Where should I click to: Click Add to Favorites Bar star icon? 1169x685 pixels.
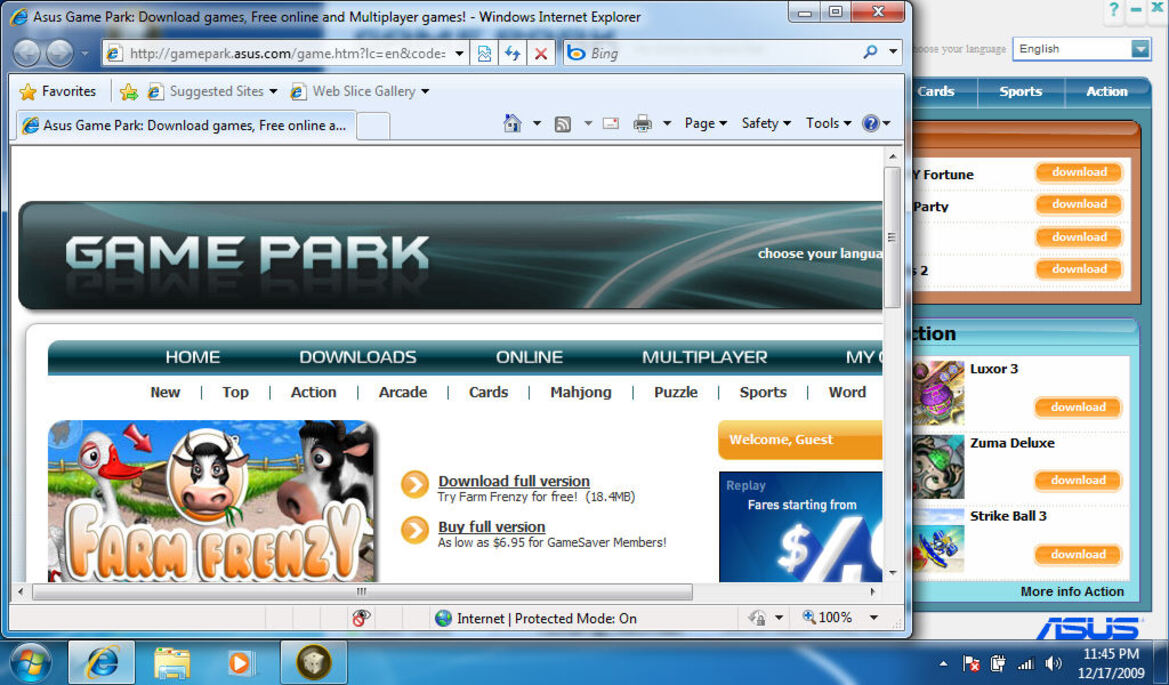click(128, 92)
